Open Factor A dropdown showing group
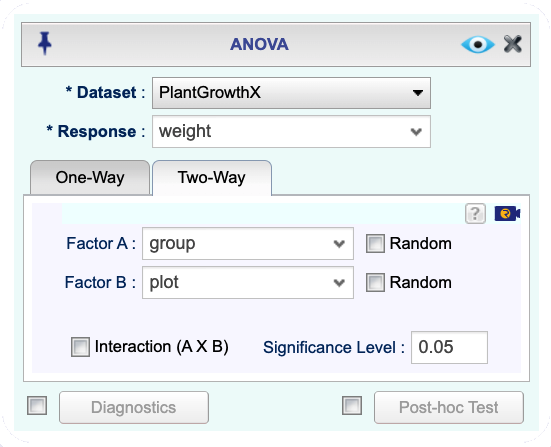 pyautogui.click(x=248, y=244)
